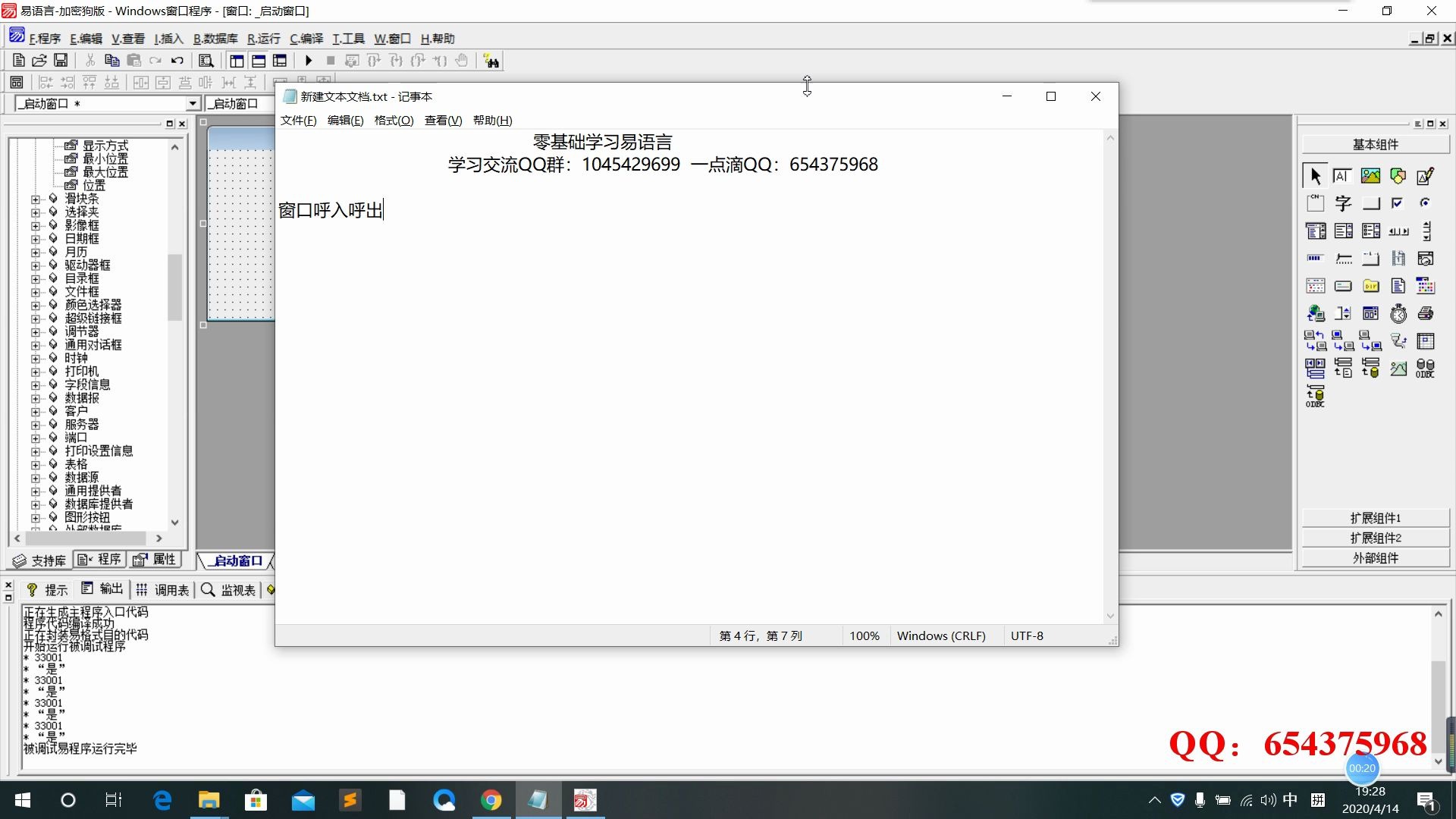Select the picture box component icon

click(x=1370, y=176)
